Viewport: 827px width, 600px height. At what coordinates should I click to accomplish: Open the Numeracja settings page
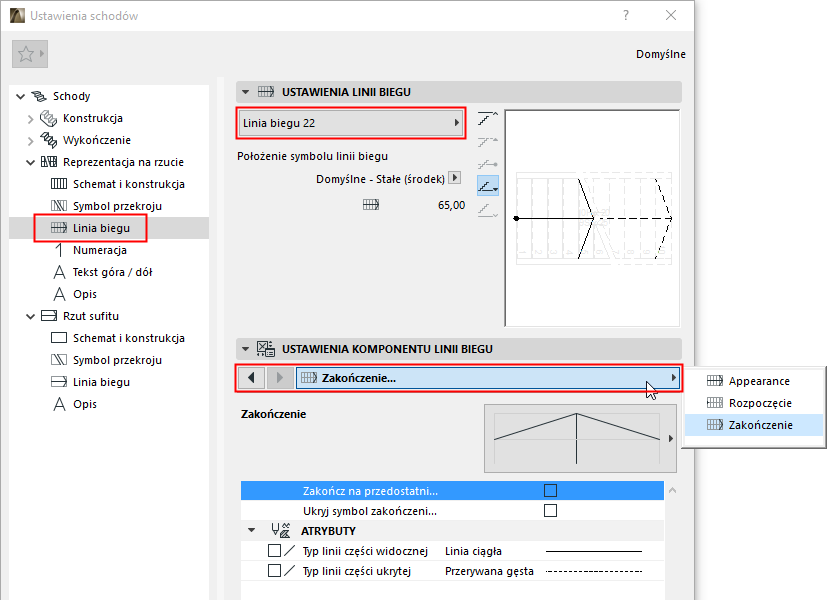(x=100, y=250)
